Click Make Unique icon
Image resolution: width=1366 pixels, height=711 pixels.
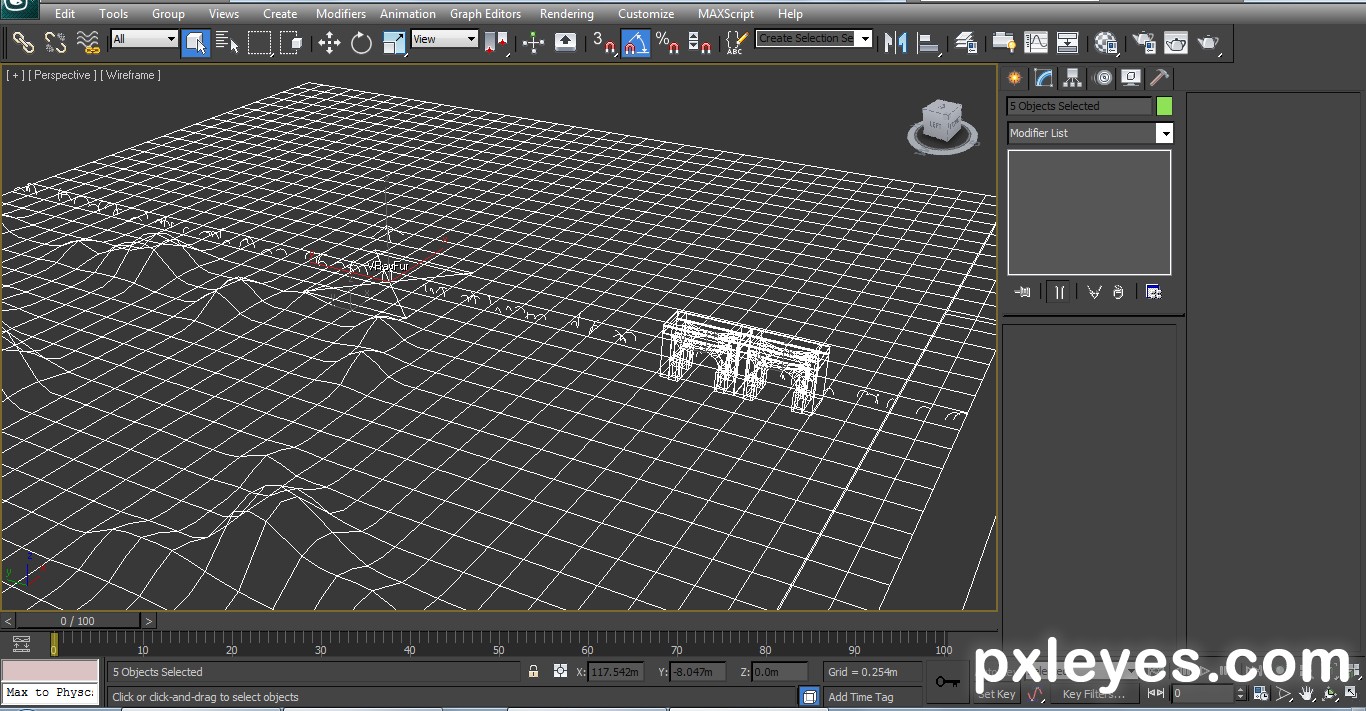[1094, 292]
